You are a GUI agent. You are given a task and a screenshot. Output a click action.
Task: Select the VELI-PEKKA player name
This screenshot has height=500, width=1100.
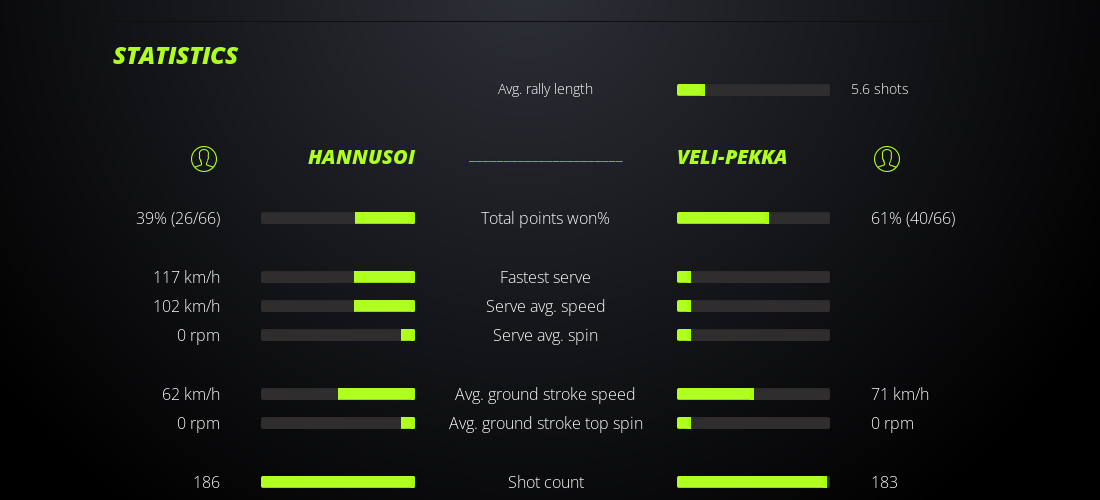point(732,158)
